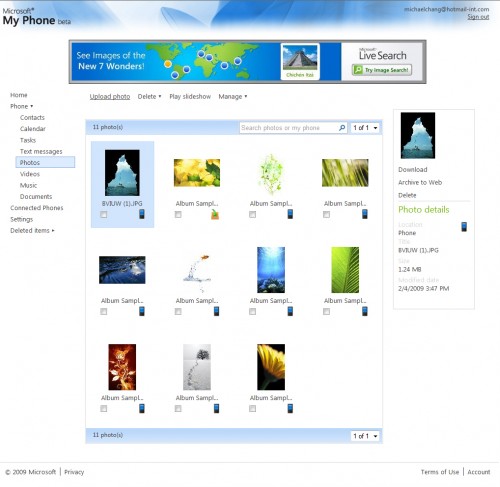
Task: Check the green vine photo checkbox
Action: pos(252,214)
